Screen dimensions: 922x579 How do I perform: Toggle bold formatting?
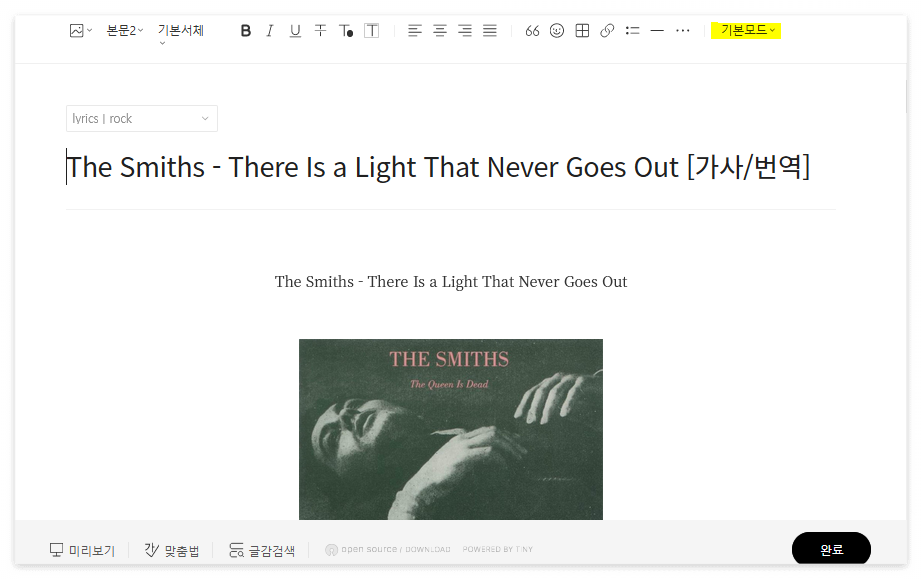(x=246, y=31)
